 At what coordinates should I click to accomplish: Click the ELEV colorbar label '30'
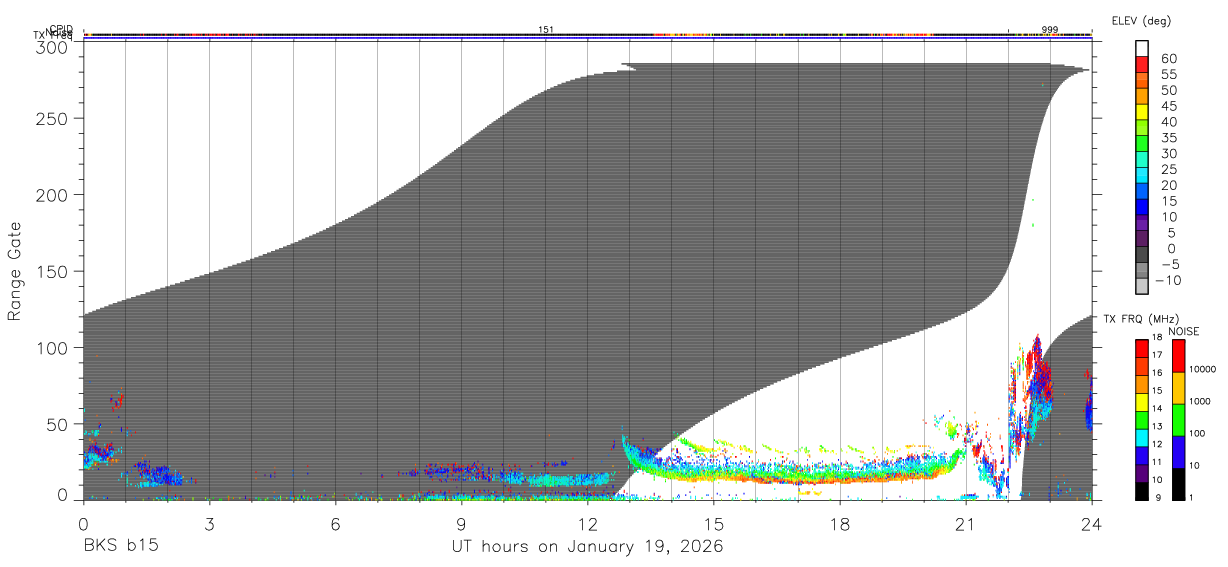tap(1169, 154)
